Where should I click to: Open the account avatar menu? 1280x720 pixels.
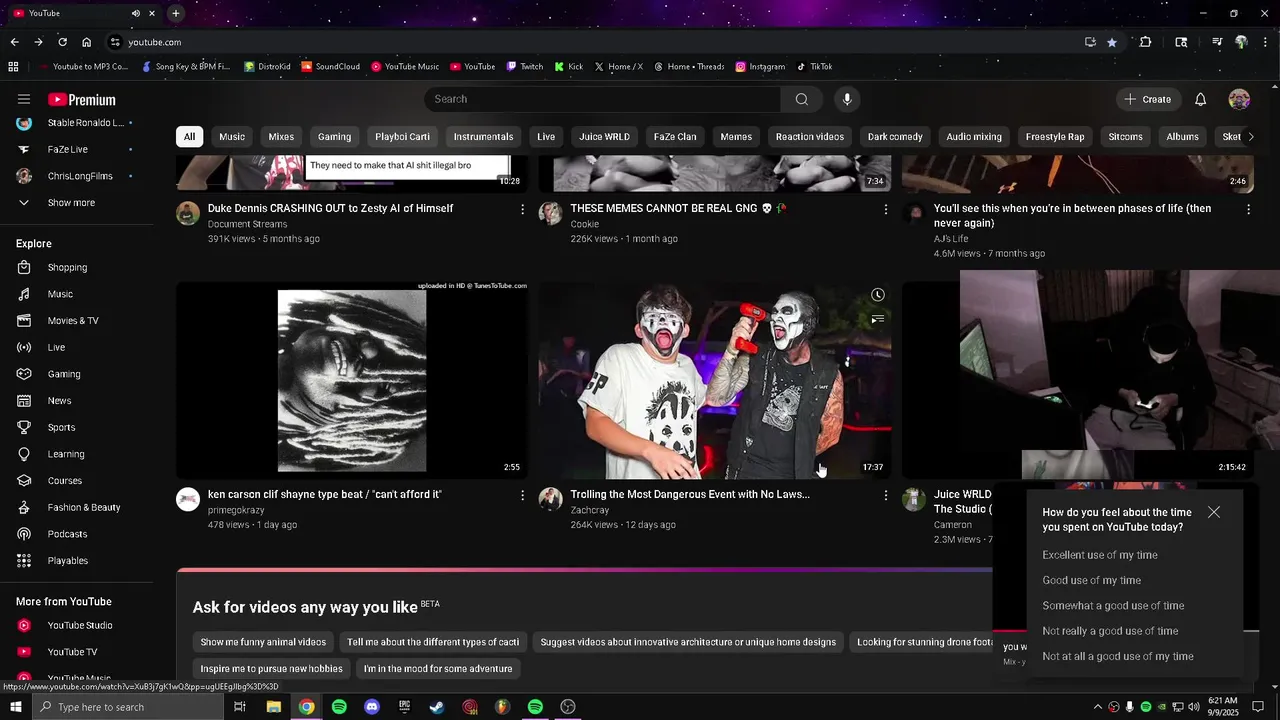pos(1239,99)
